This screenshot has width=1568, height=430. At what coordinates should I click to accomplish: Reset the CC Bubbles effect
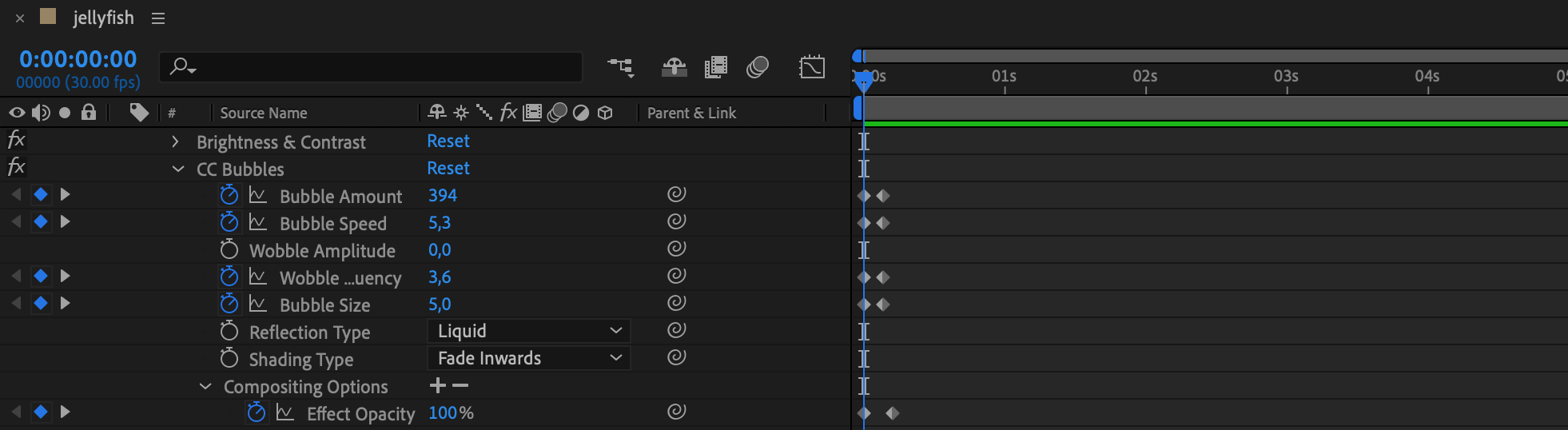point(448,169)
